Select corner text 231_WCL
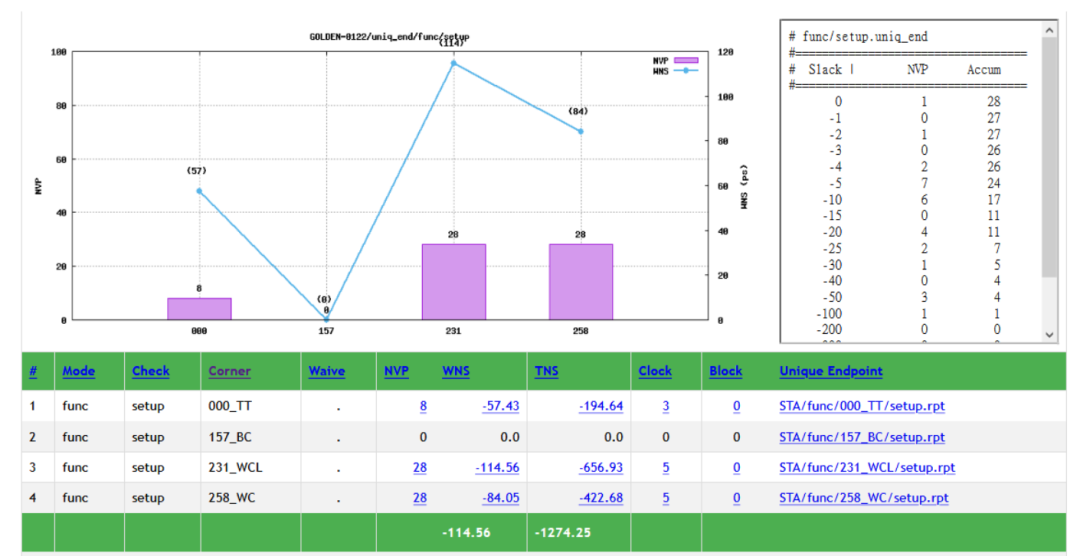 point(236,468)
